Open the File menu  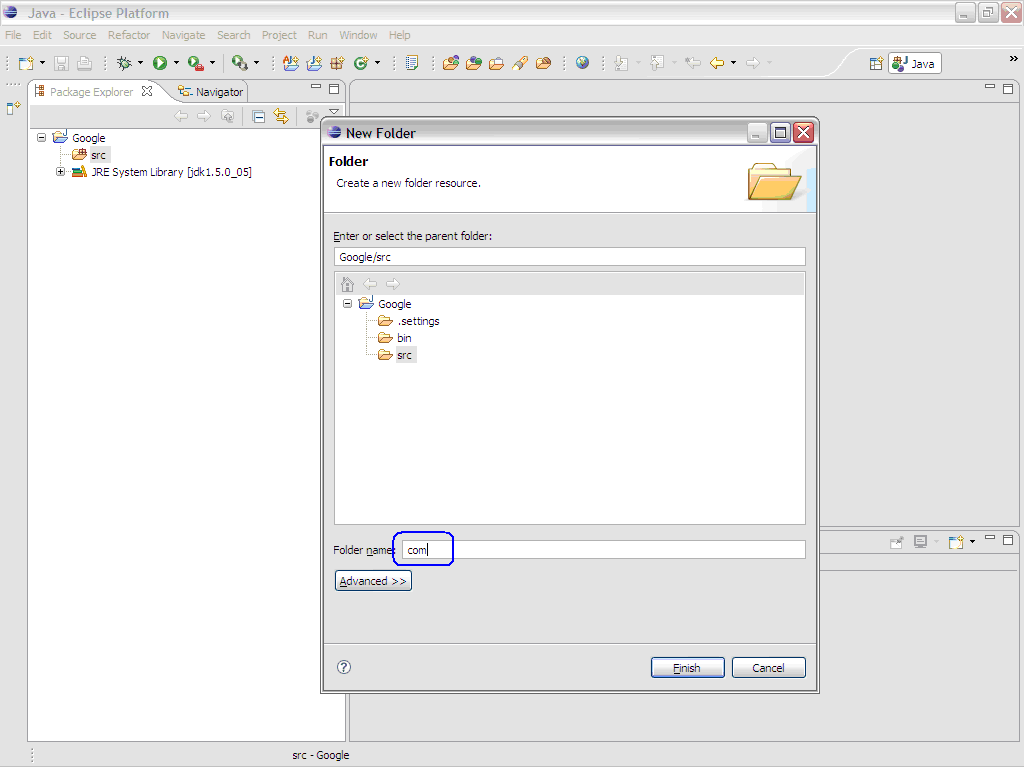point(13,35)
